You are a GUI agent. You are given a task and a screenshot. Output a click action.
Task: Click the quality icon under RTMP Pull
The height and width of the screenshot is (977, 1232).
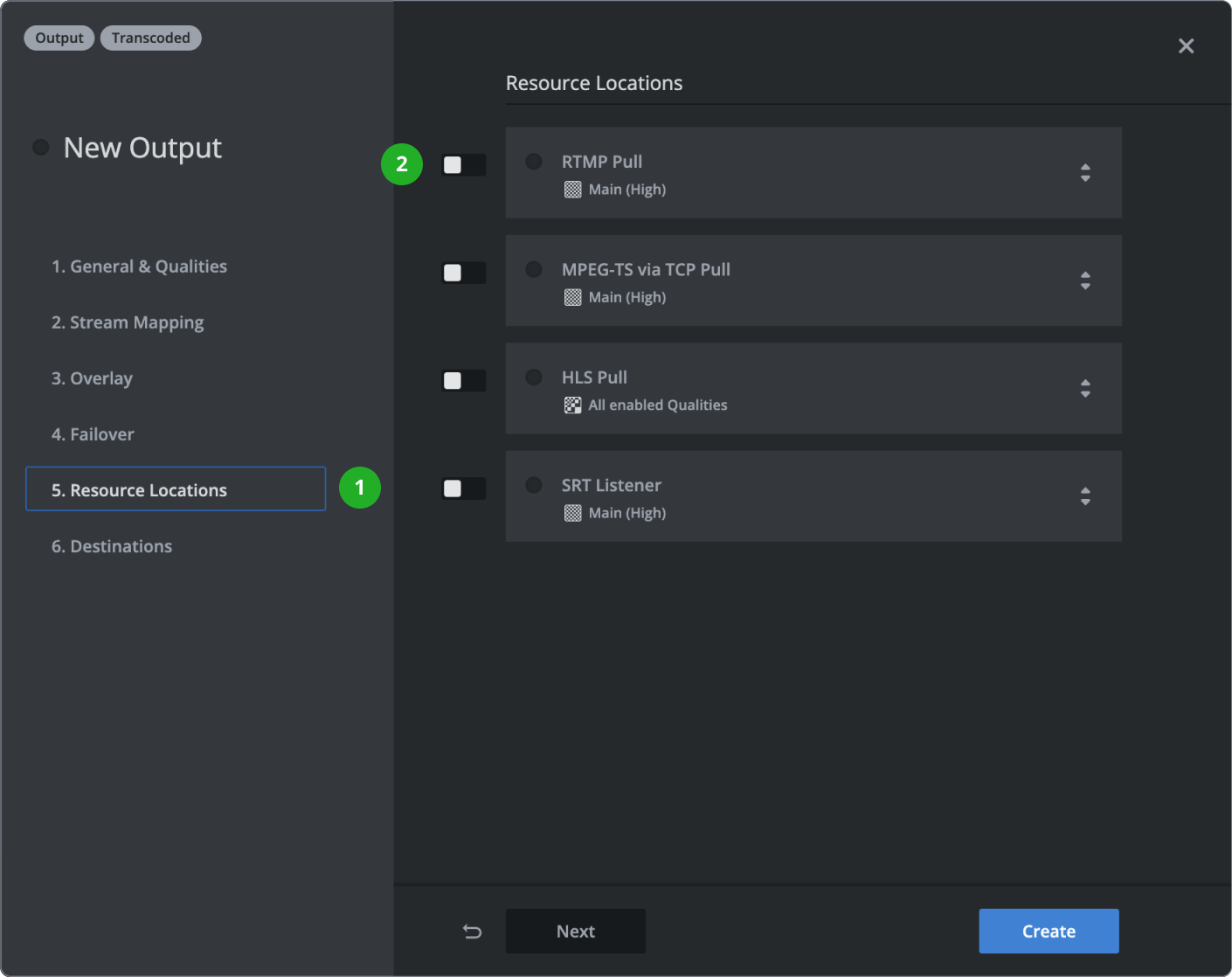(572, 190)
